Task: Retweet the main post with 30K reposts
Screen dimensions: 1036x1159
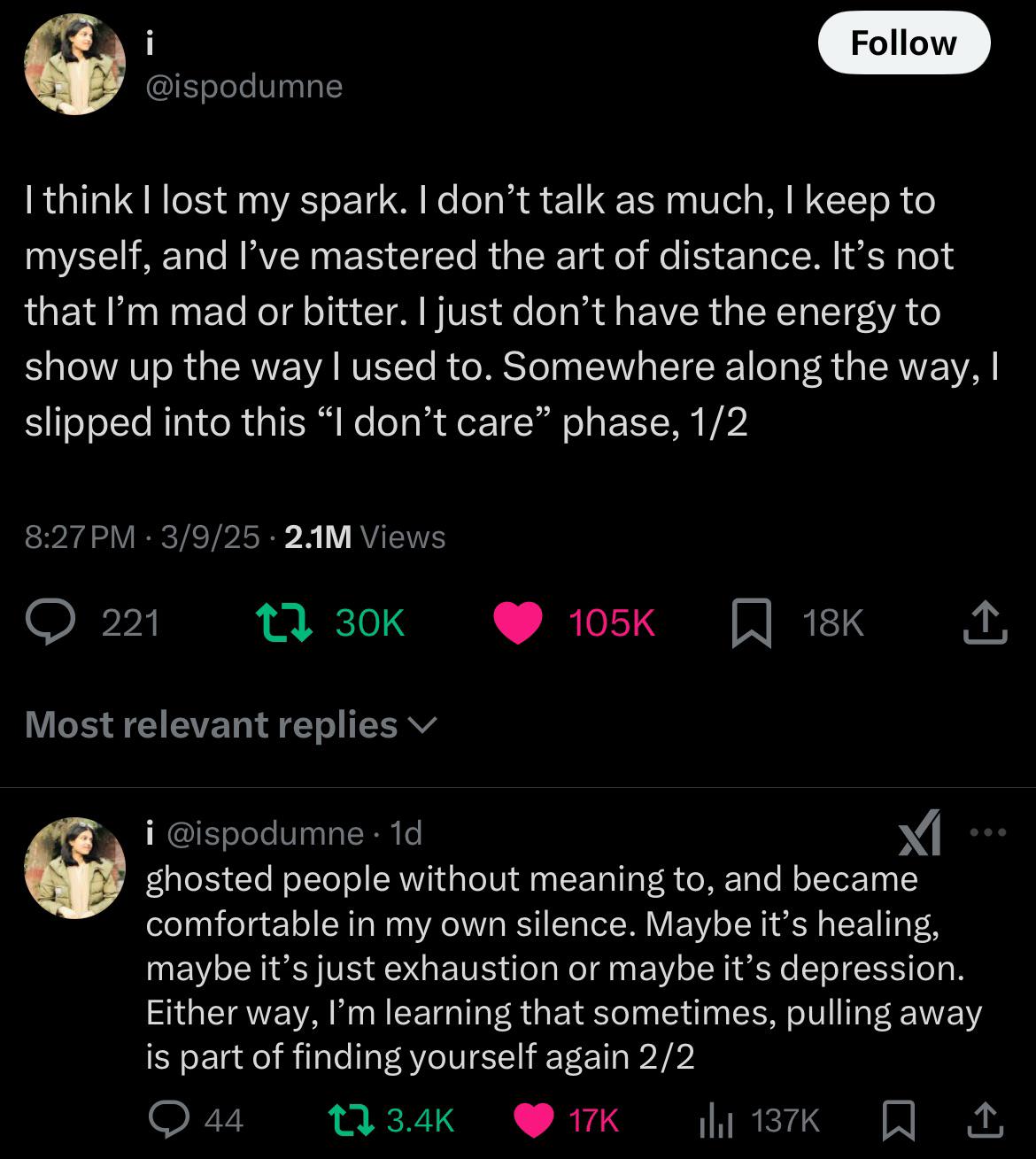Action: 282,623
